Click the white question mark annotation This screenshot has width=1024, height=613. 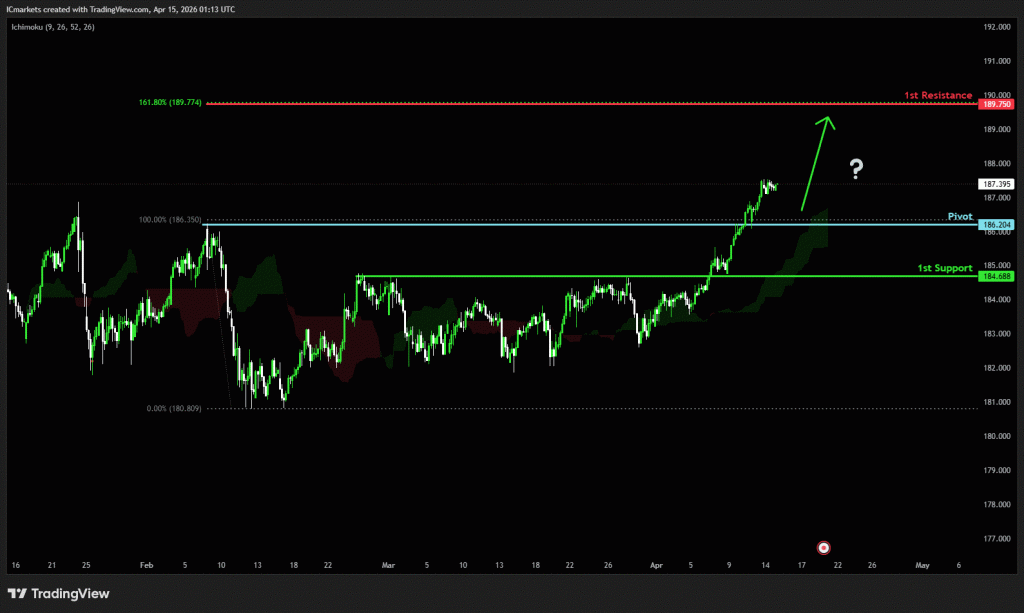(855, 169)
